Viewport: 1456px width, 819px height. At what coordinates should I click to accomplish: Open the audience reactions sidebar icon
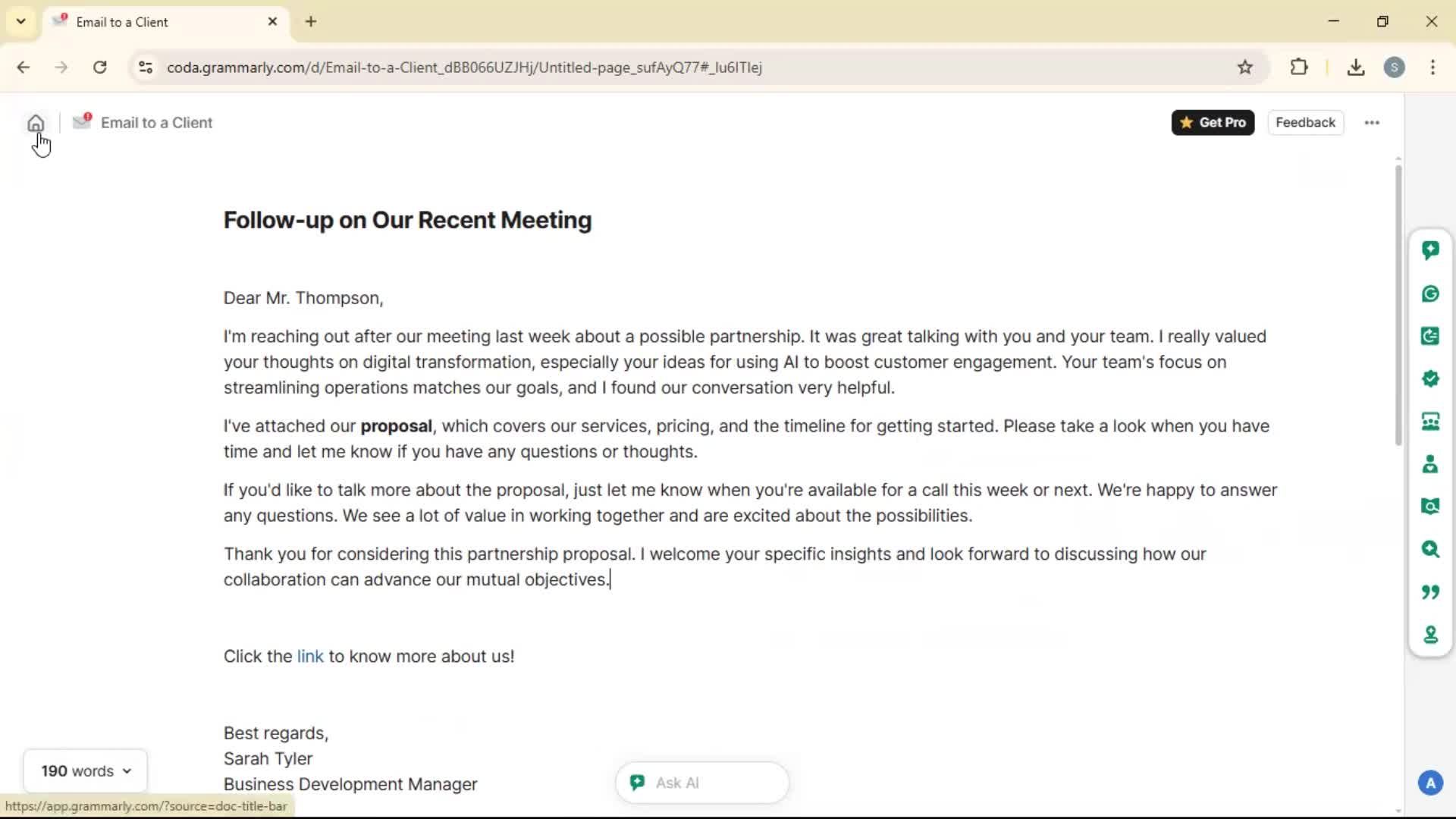point(1430,422)
